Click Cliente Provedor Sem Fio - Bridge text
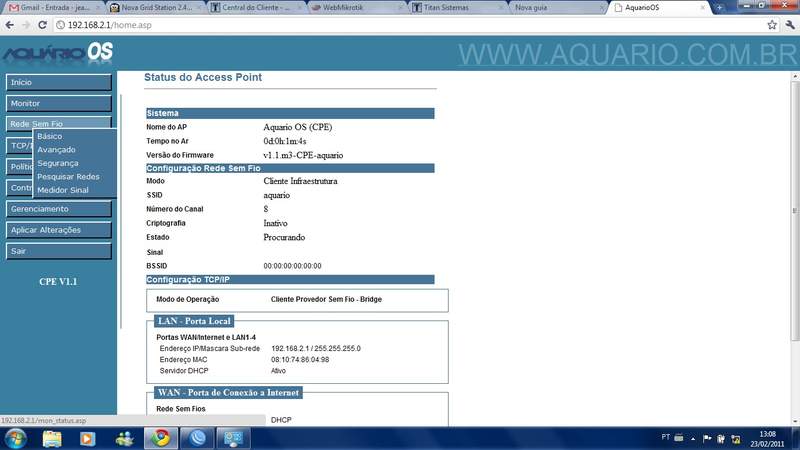This screenshot has height=450, width=800. click(x=326, y=299)
